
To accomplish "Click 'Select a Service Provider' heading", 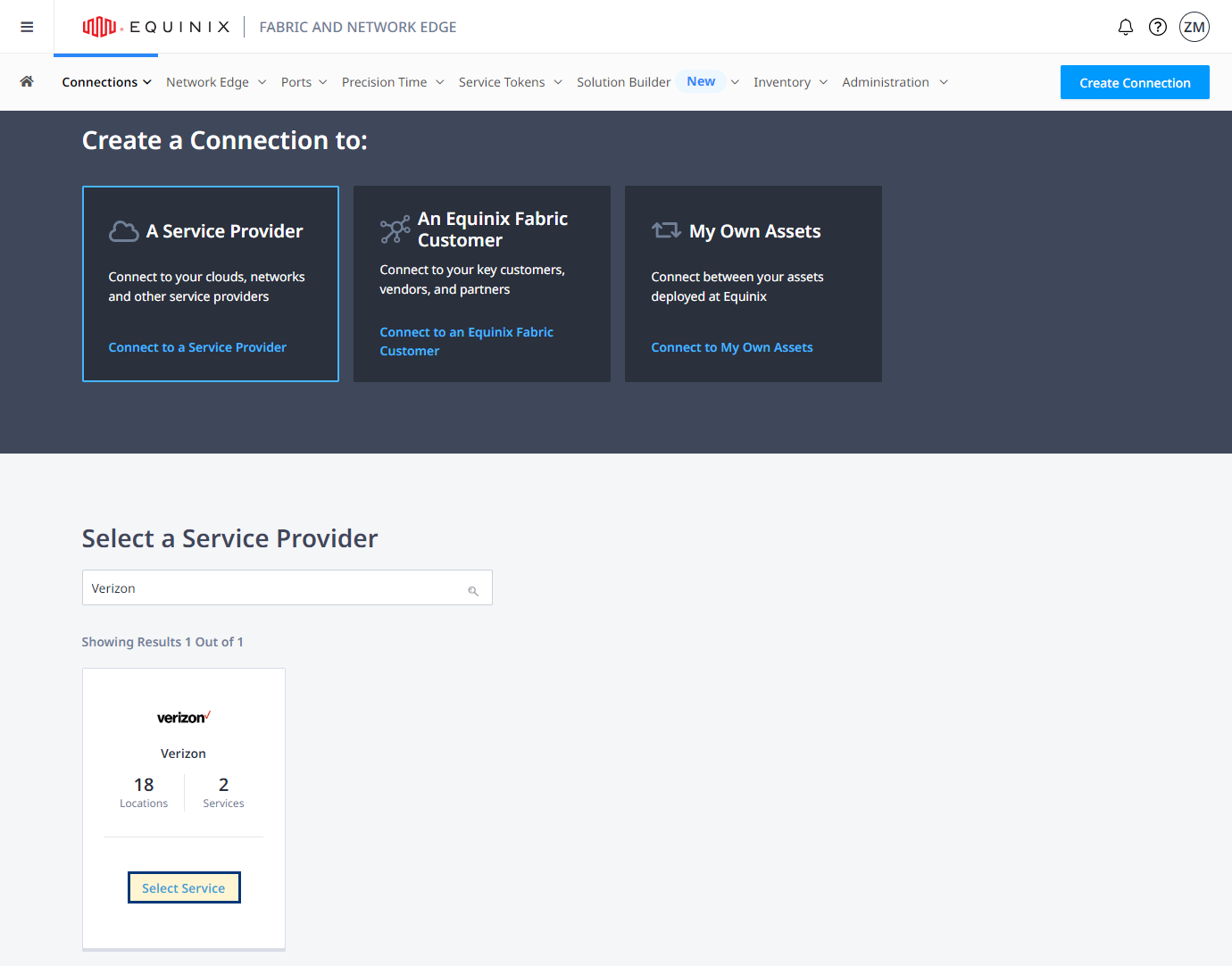I will [x=229, y=538].
